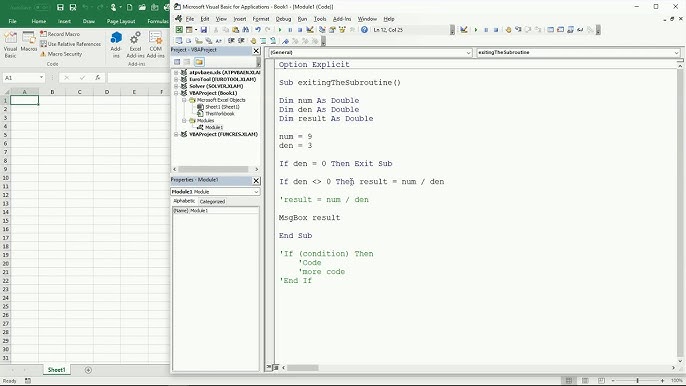This screenshot has height=386, width=686.
Task: Click the Run Sub play icon in Standard toolbar
Action: (x=280, y=30)
